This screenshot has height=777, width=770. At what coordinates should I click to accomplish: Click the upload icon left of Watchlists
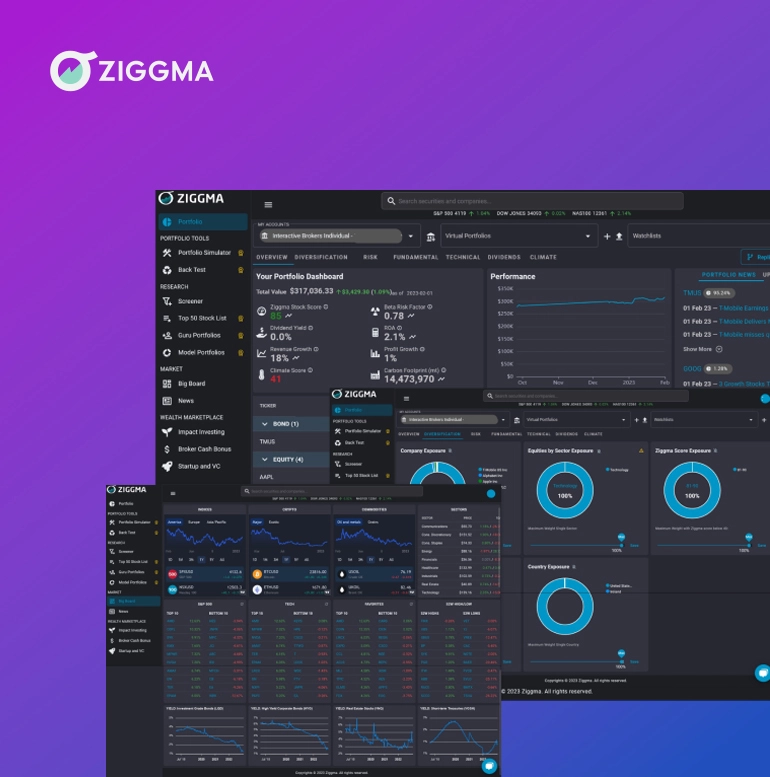point(619,237)
